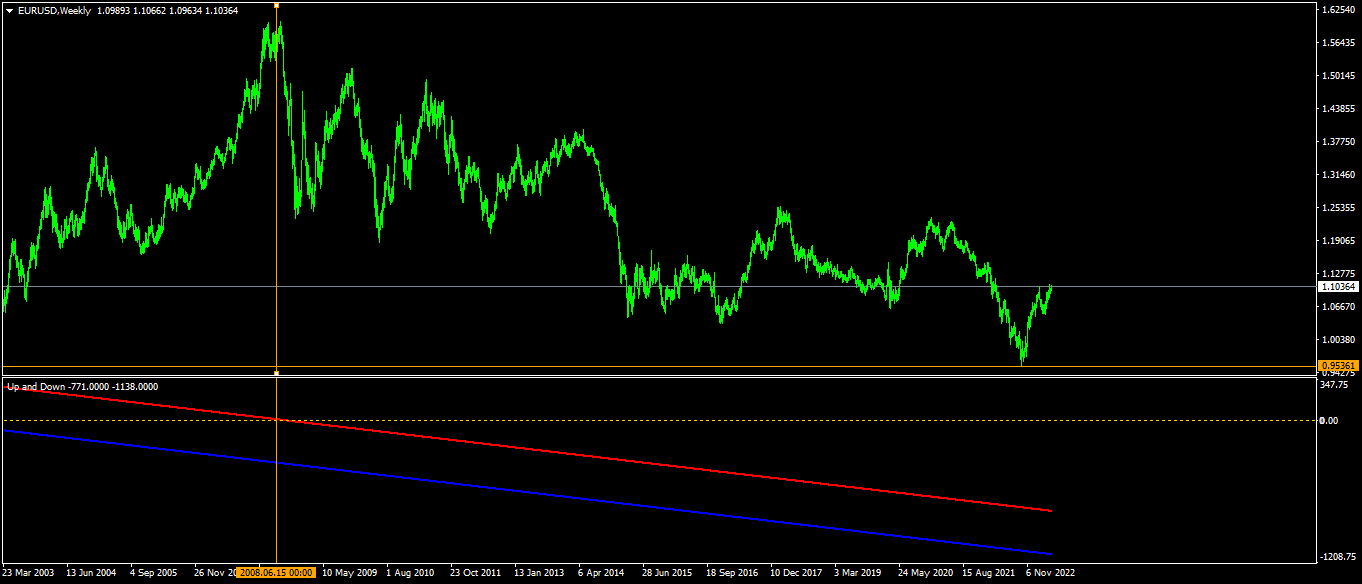Click the 1.62540 price scale label
The width and height of the screenshot is (1362, 584).
coord(1337,9)
